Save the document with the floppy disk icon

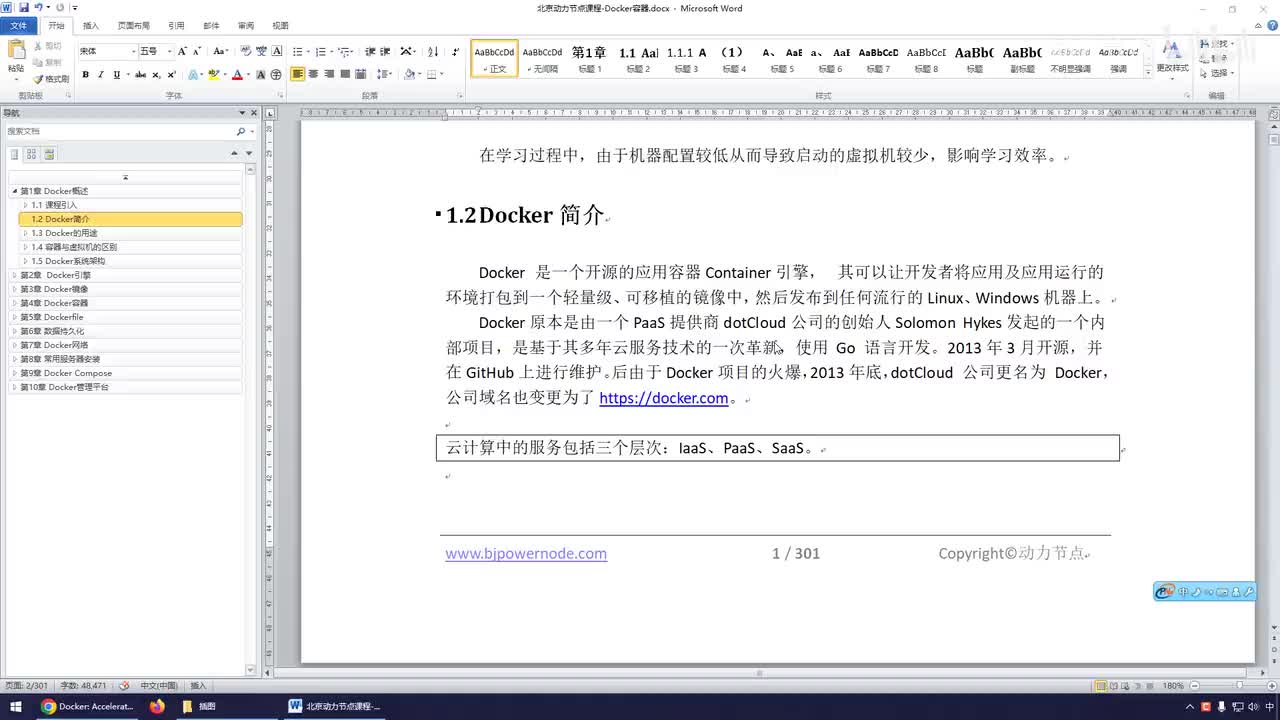(x=23, y=7)
